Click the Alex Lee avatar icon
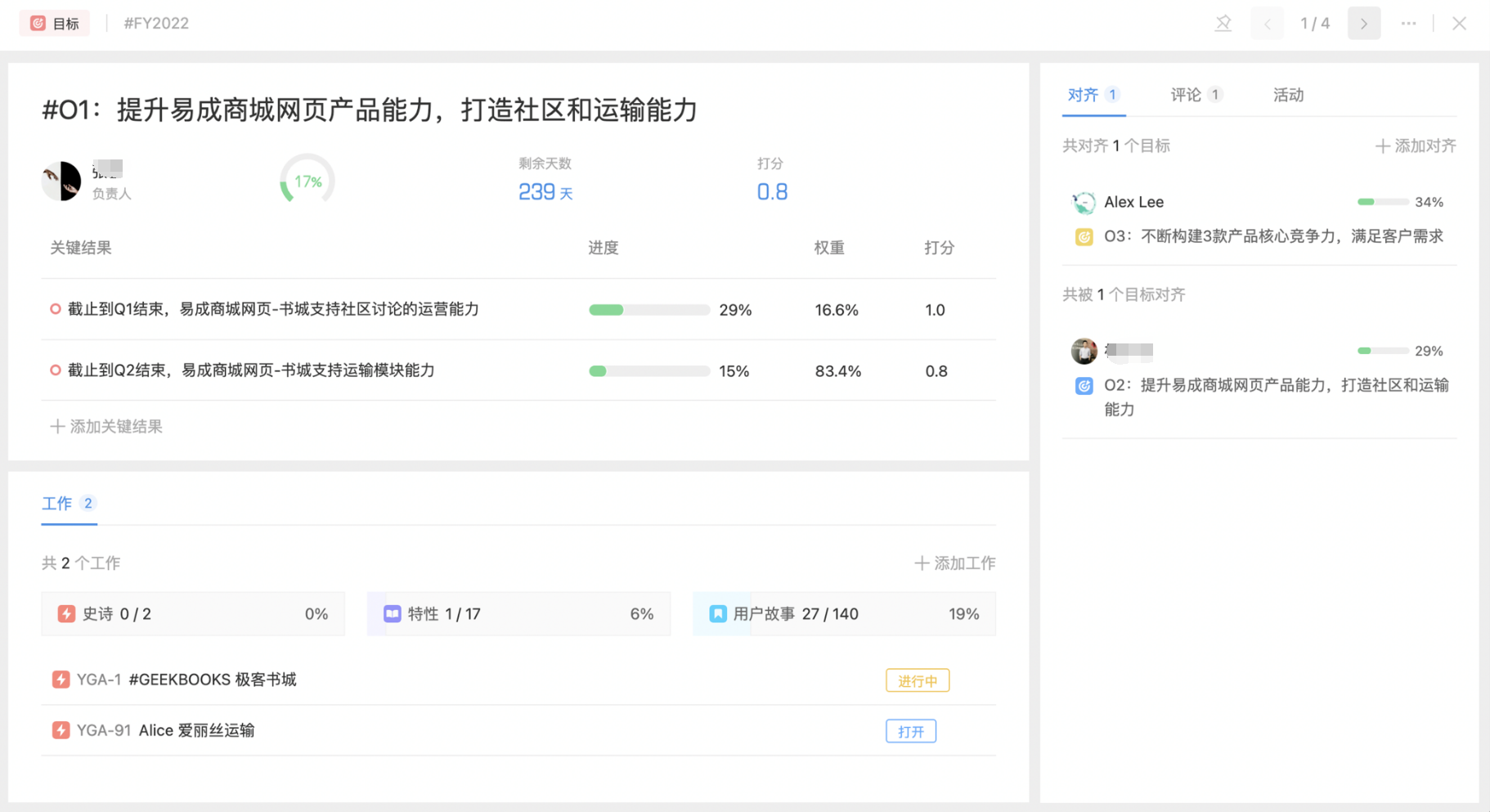 click(1084, 203)
